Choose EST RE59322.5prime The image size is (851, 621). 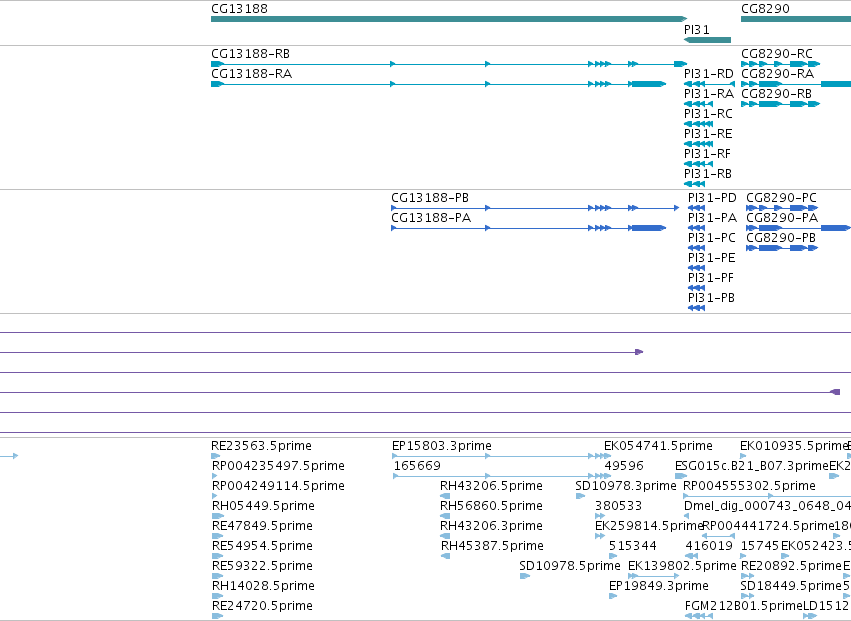[262, 567]
